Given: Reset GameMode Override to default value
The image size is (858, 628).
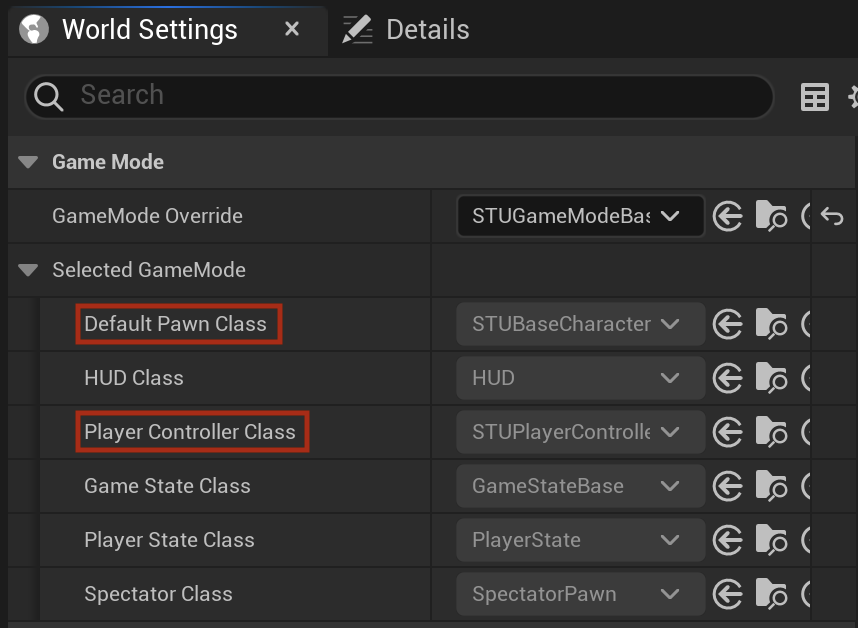Looking at the screenshot, I should [x=832, y=216].
